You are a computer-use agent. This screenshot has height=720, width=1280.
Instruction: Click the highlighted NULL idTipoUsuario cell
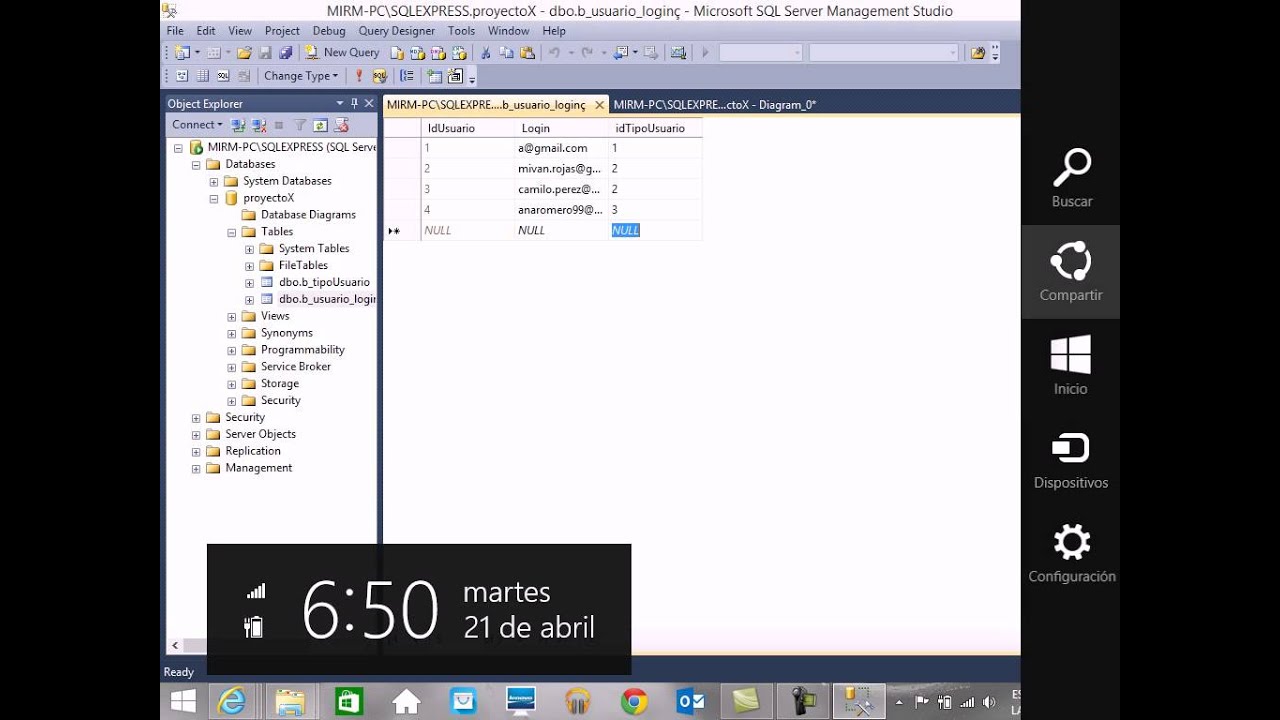[625, 230]
